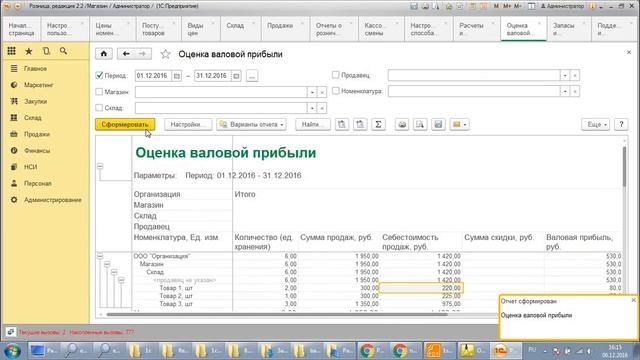Switch to the Начальная страница tab
Screen dimensions: 640x360
(x=21, y=29)
